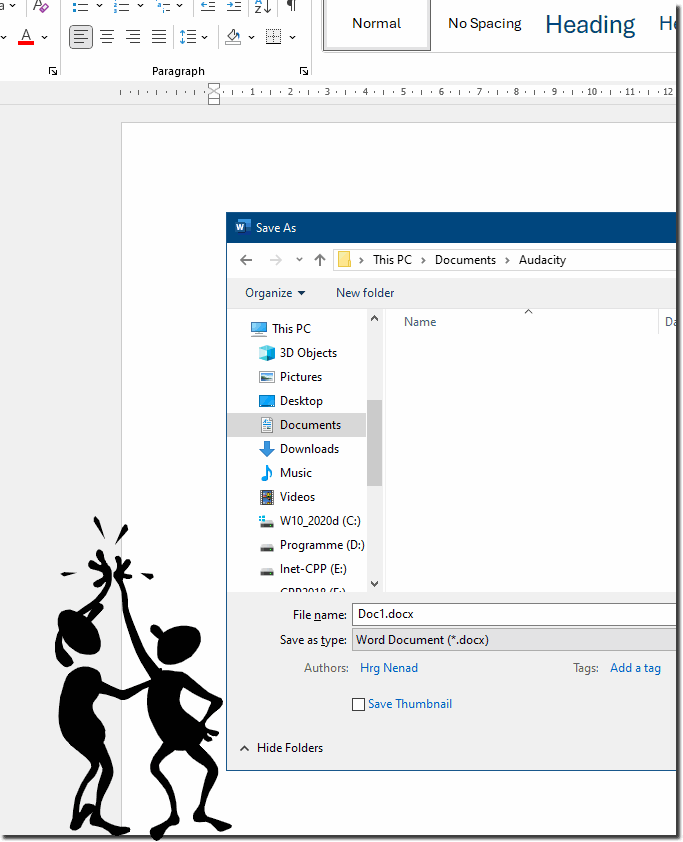Apply the red font color
The image size is (683, 842).
pyautogui.click(x=26, y=37)
